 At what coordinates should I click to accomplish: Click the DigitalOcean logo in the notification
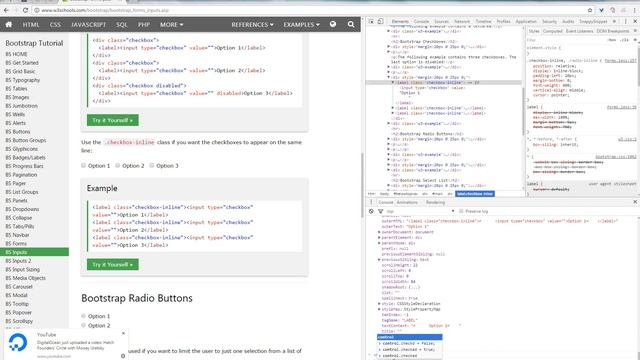(x=18, y=342)
